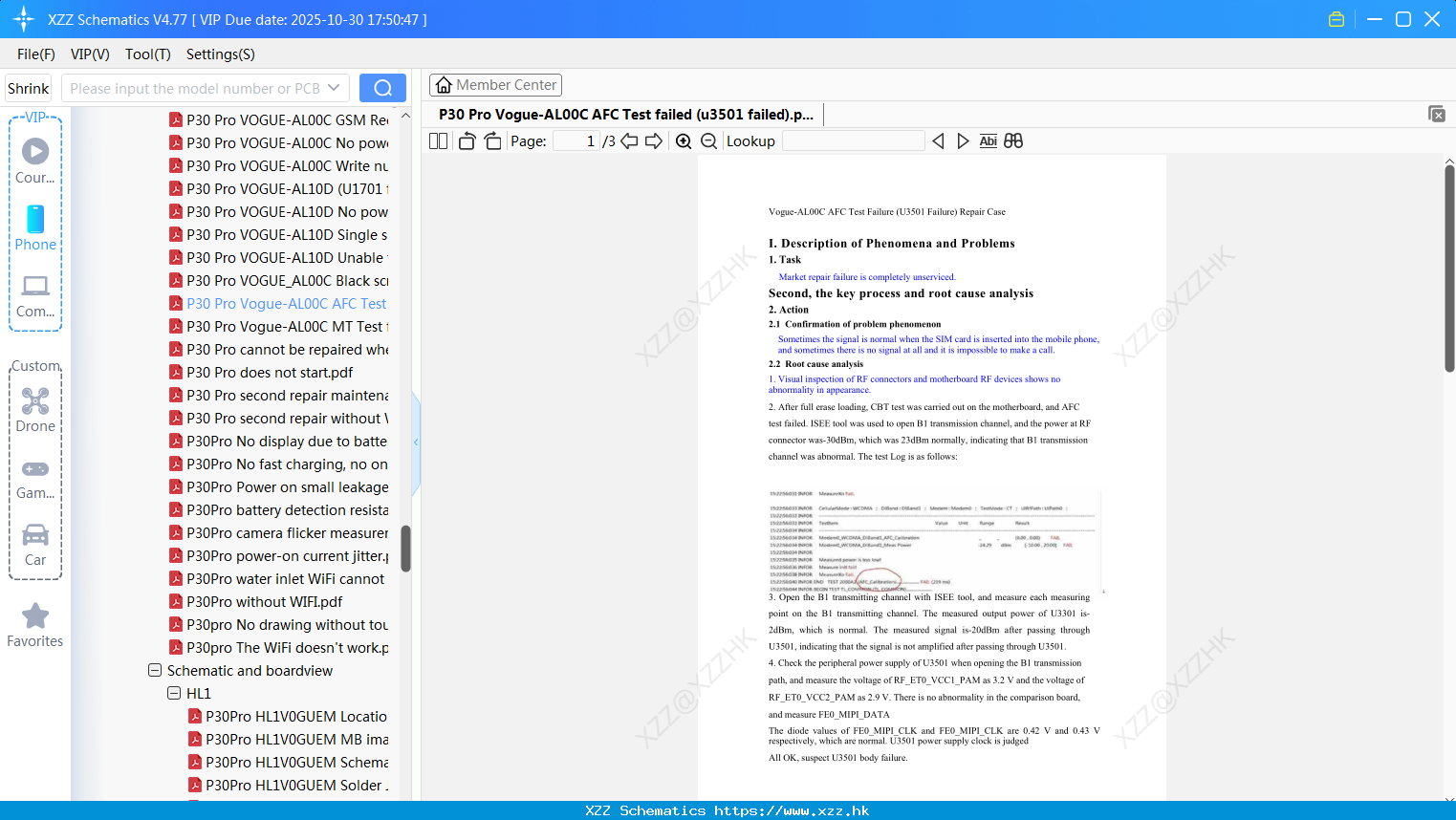Open P30 Pro VOGUE-AL10D Single file
Image resolution: width=1456 pixels, height=820 pixels.
click(279, 234)
